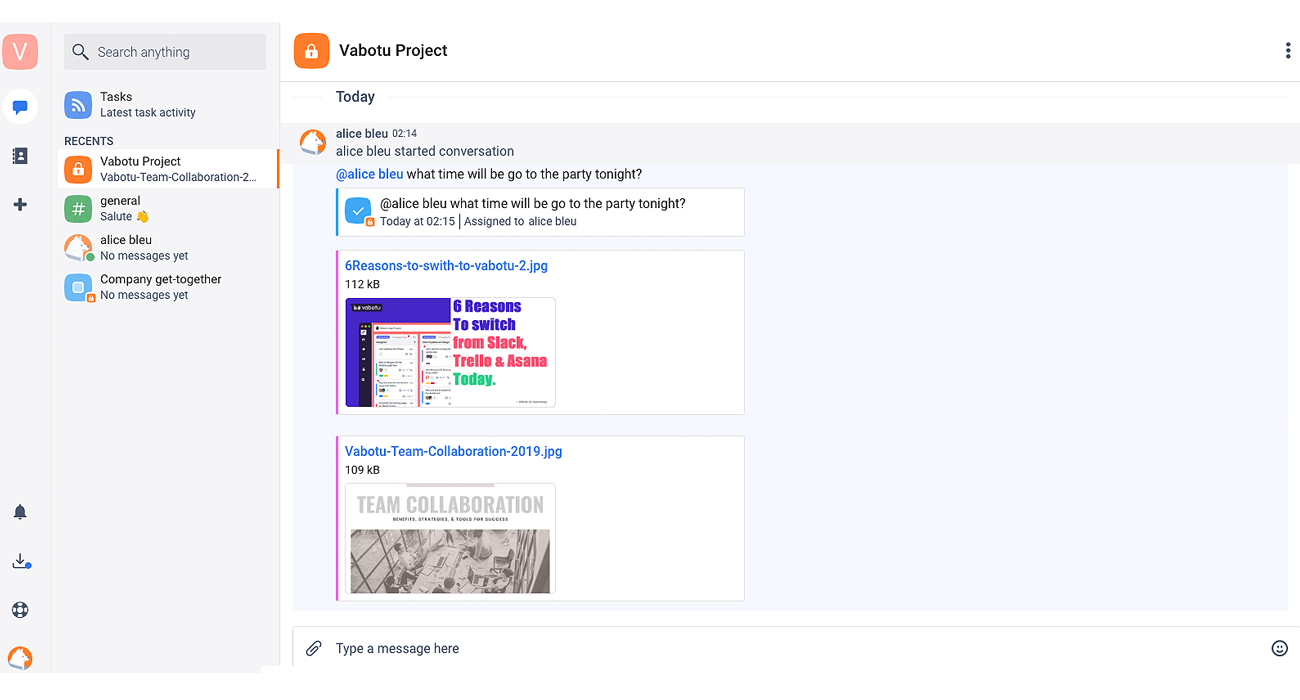This screenshot has height=700, width=1300.
Task: Open the 6Reasons-to-swith-to-vabotu-2.jpg file link
Action: point(446,266)
